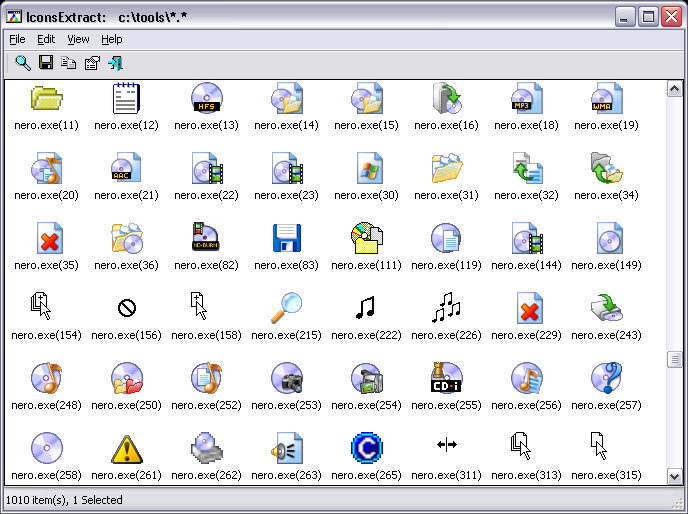
Task: Select the horizontal split arrows icon nero.exe(311)
Action: point(447,445)
